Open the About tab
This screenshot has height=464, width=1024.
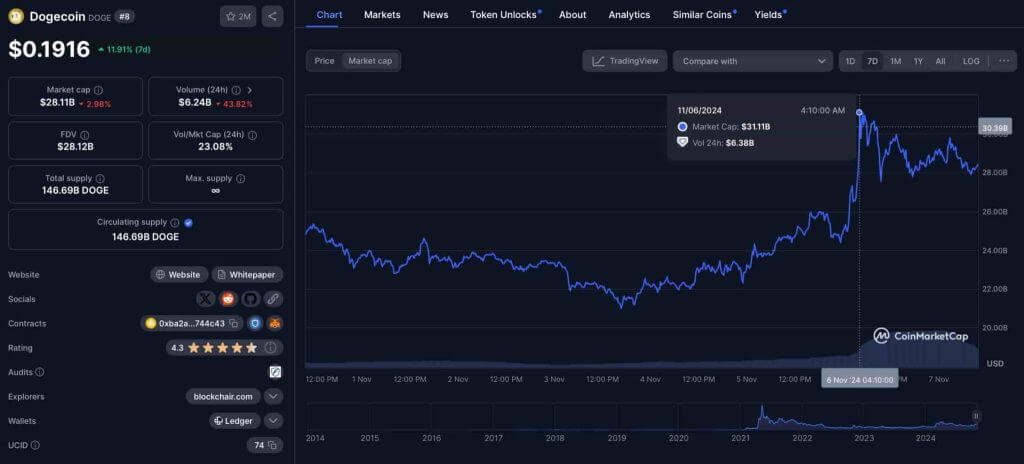(573, 14)
